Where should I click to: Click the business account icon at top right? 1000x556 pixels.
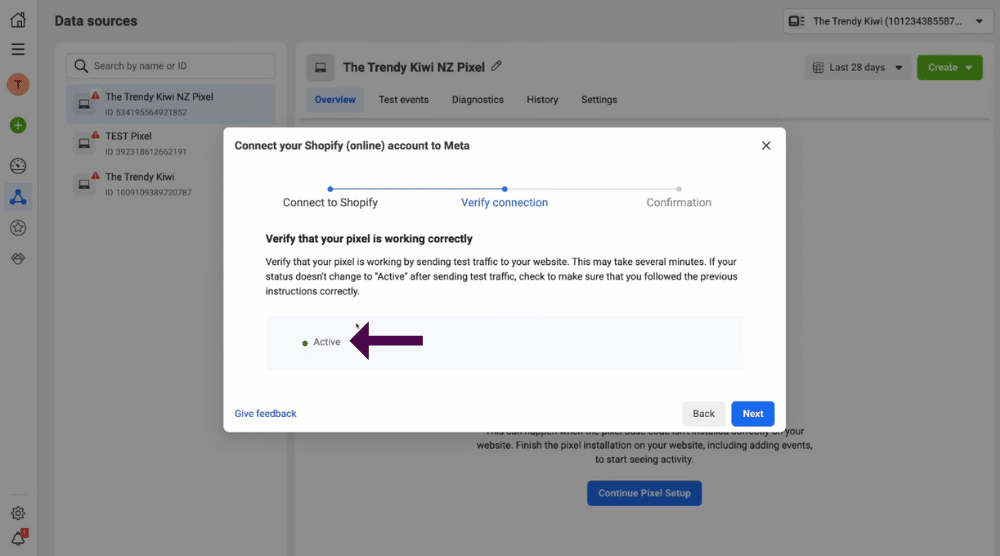click(x=797, y=21)
